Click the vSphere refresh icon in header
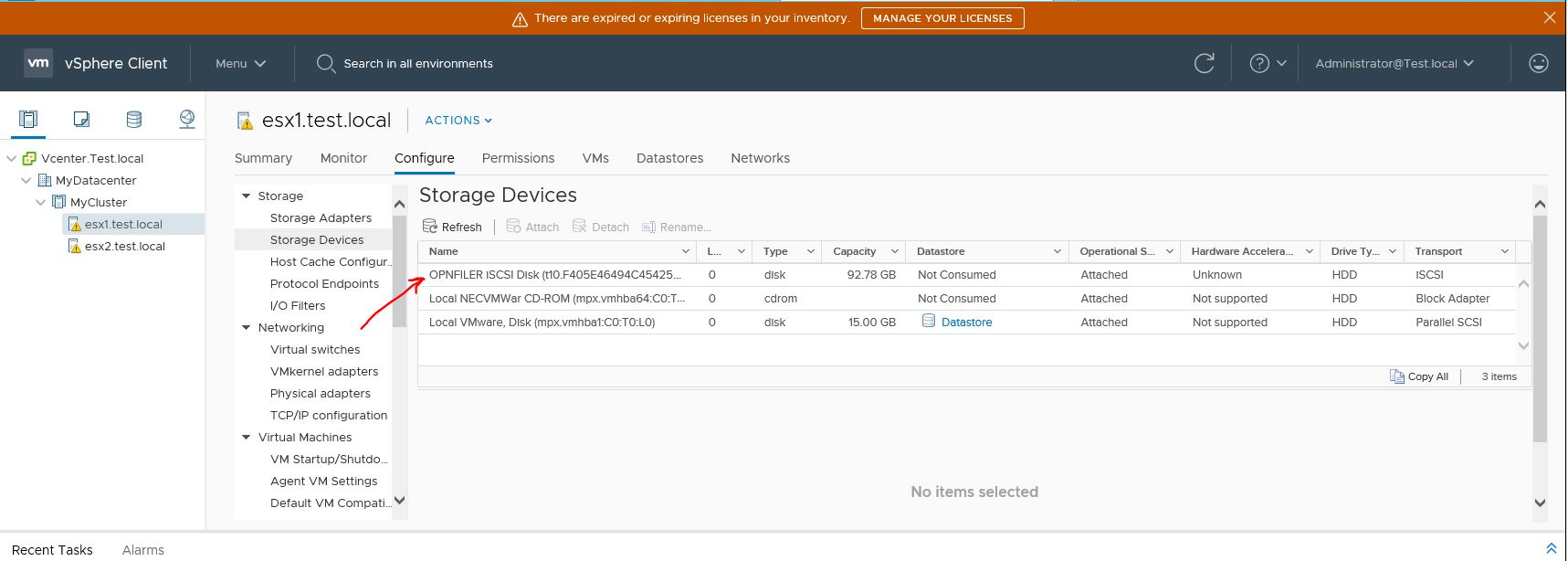Image resolution: width=1568 pixels, height=561 pixels. [x=1205, y=63]
